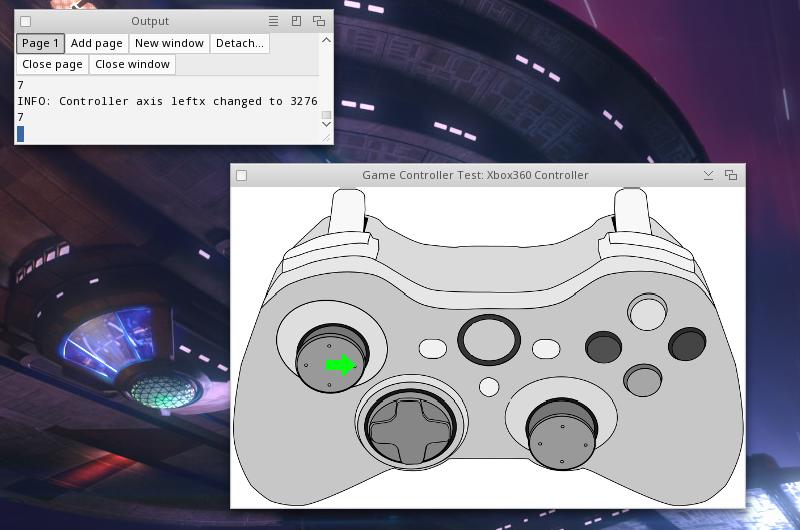This screenshot has width=800, height=530.
Task: Click the right B face button
Action: (687, 343)
